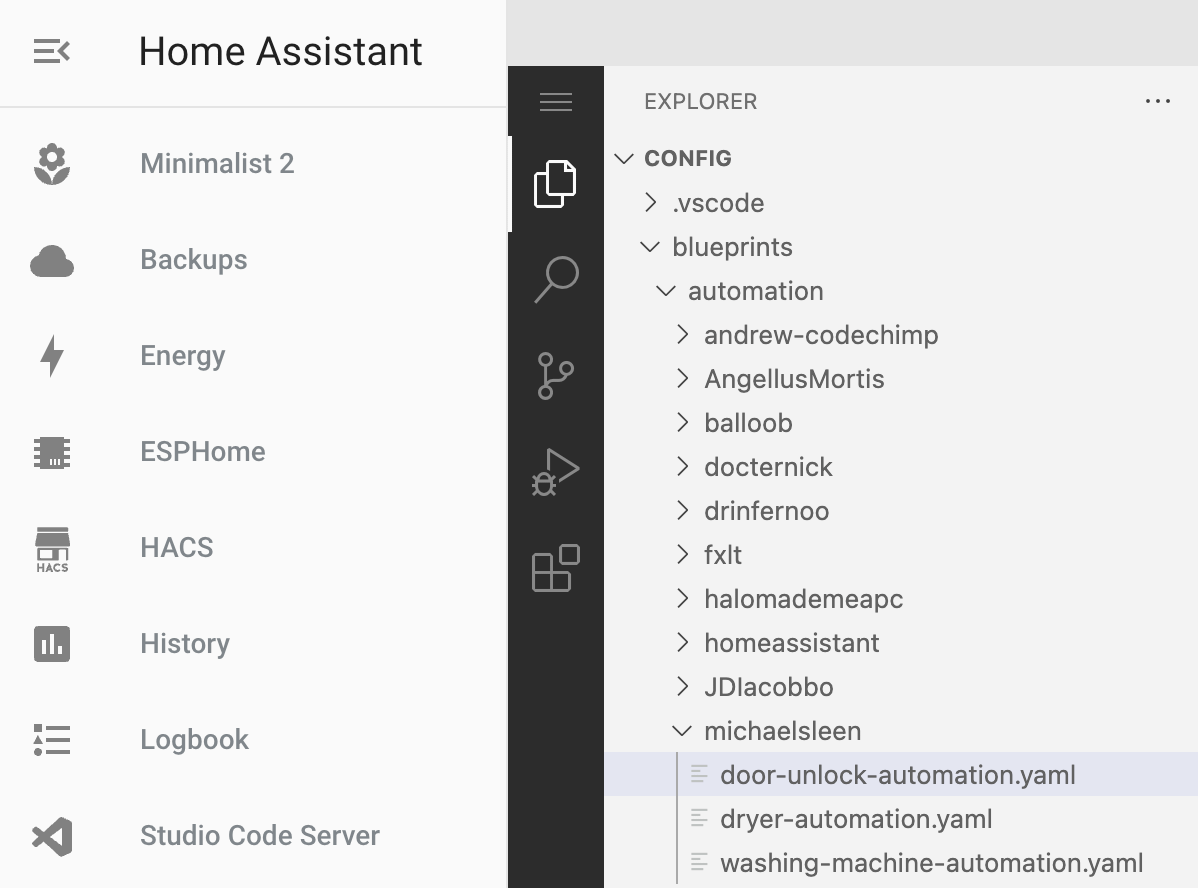The image size is (1198, 888).
Task: Open Run and Debug panel icon
Action: (555, 472)
